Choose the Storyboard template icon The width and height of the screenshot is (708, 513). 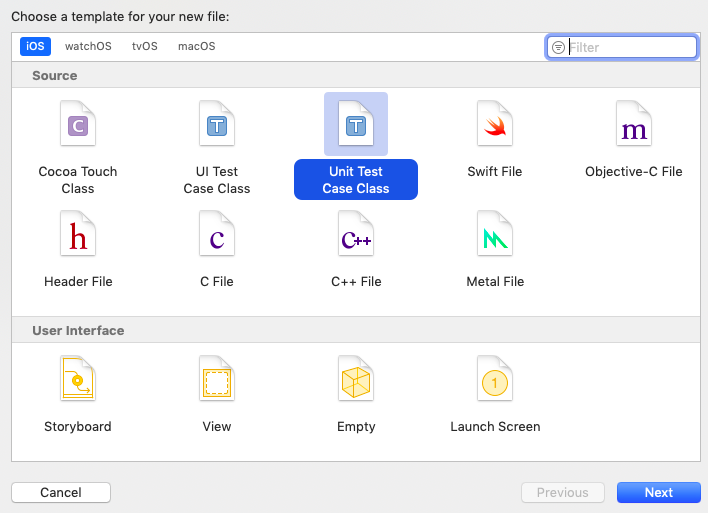pos(78,378)
